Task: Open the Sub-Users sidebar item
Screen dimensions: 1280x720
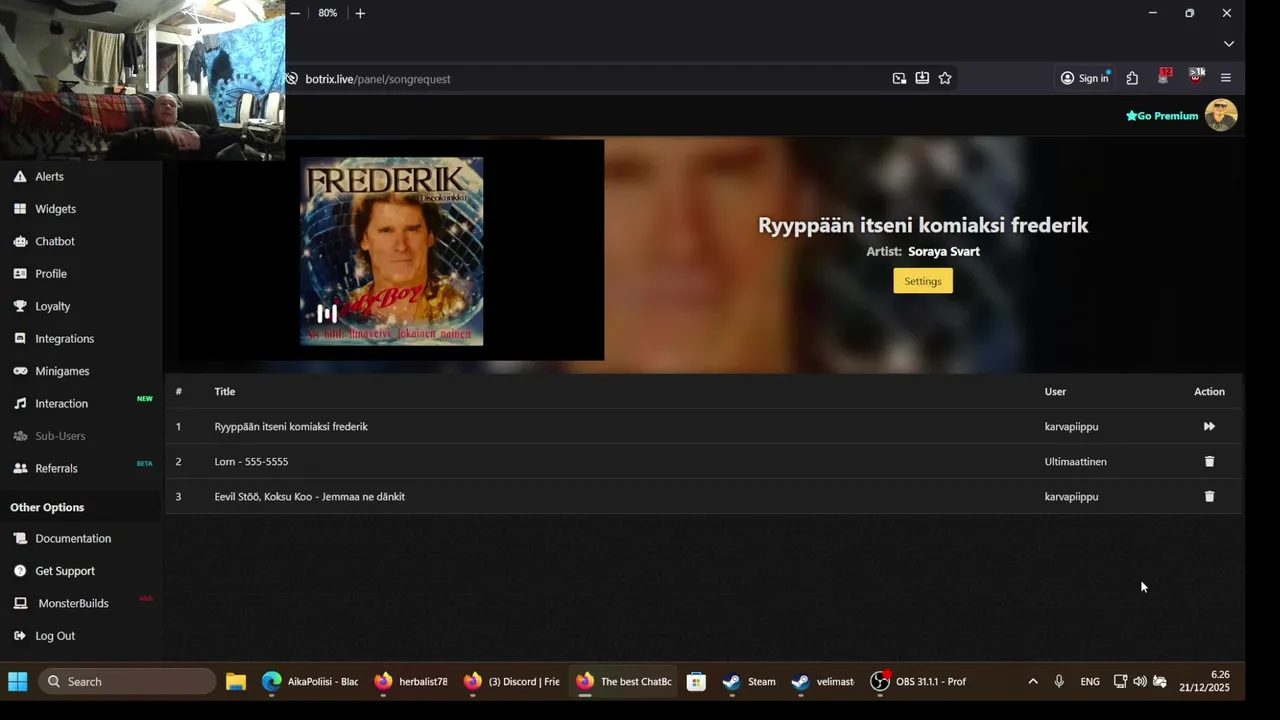Action: click(60, 436)
